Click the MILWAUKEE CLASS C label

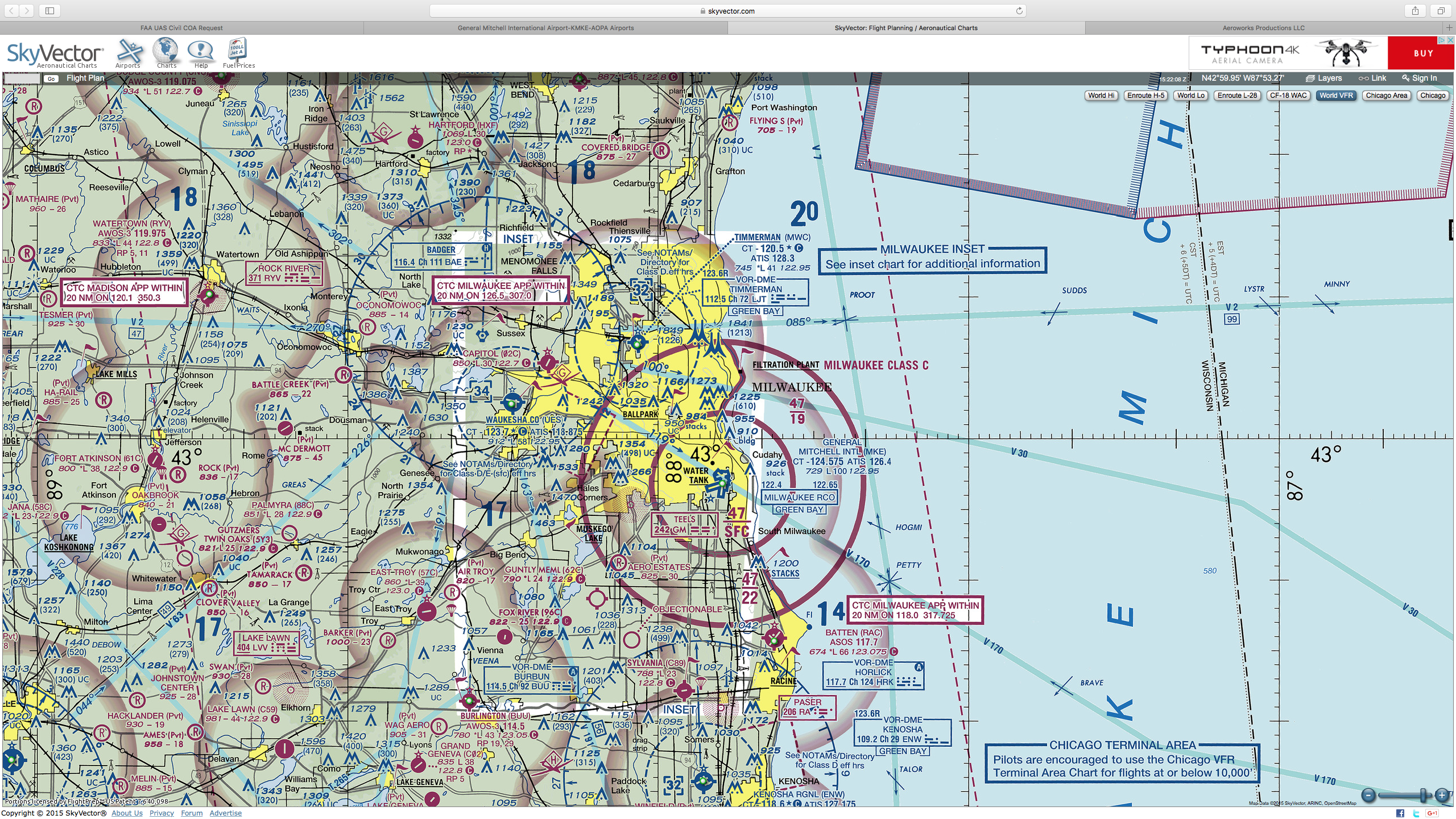(x=876, y=366)
